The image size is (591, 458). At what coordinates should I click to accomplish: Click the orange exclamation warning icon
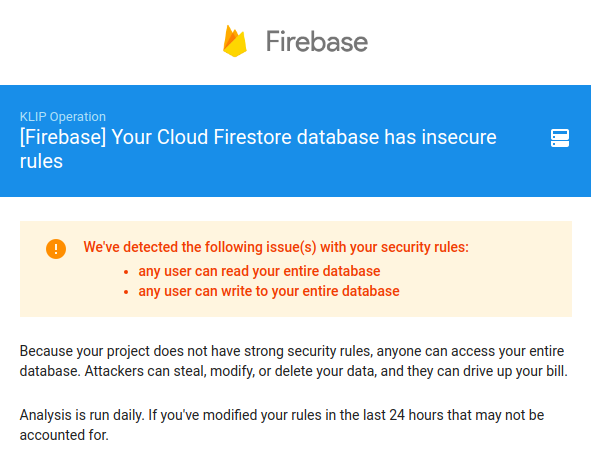(x=56, y=249)
